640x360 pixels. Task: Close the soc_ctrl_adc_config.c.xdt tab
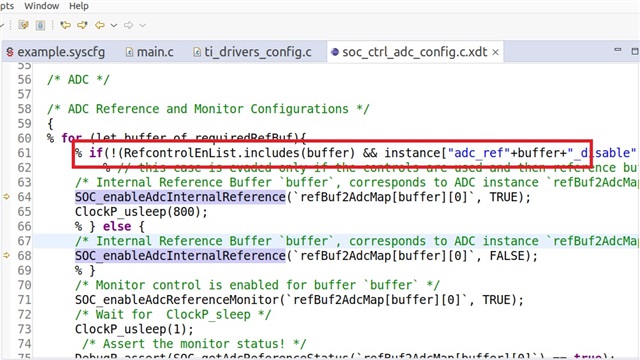496,52
